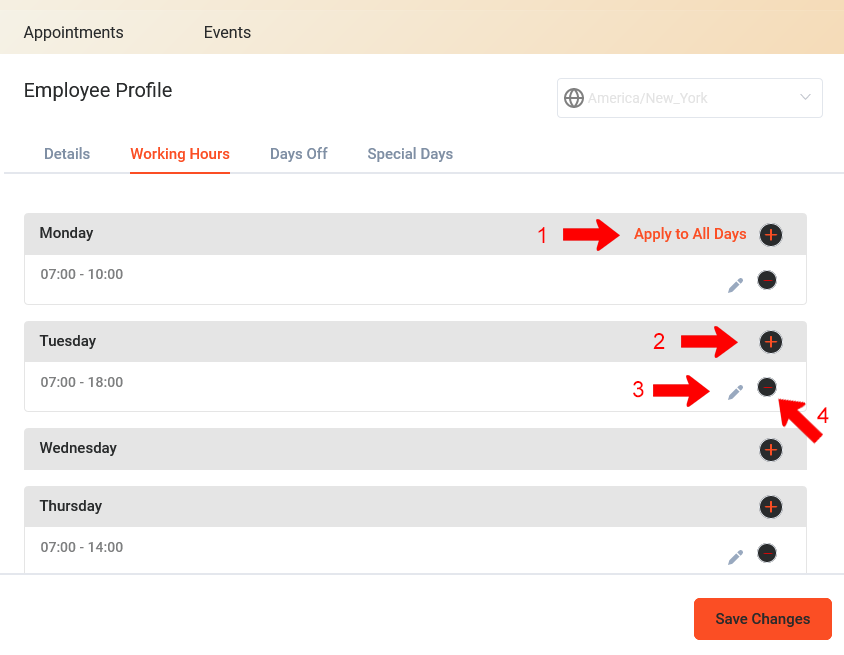This screenshot has width=844, height=655.
Task: Remove Thursday 07:00 - 14:00 period
Action: coord(766,553)
